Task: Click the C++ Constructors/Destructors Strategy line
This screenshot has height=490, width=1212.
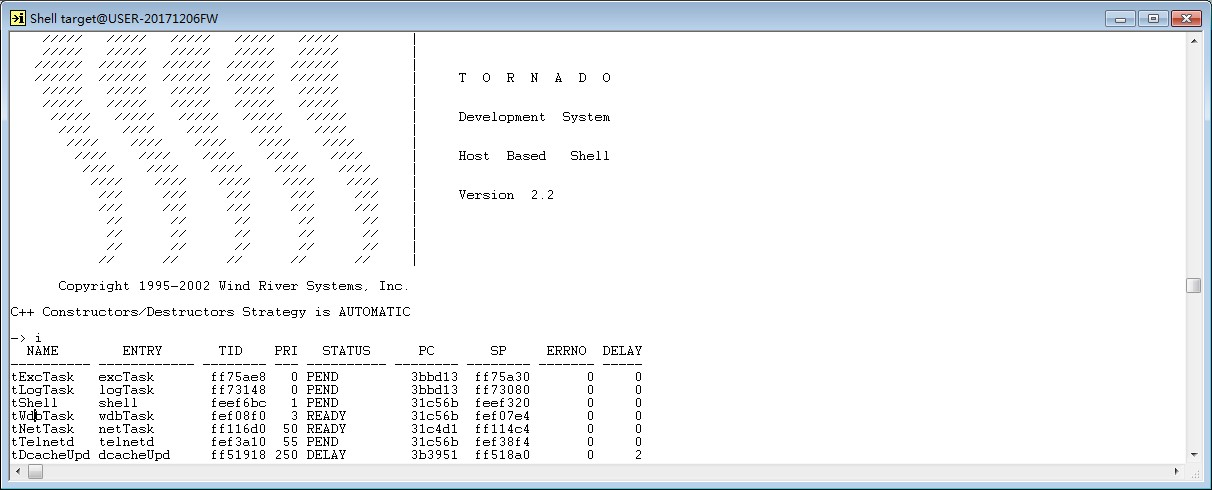Action: pos(210,312)
